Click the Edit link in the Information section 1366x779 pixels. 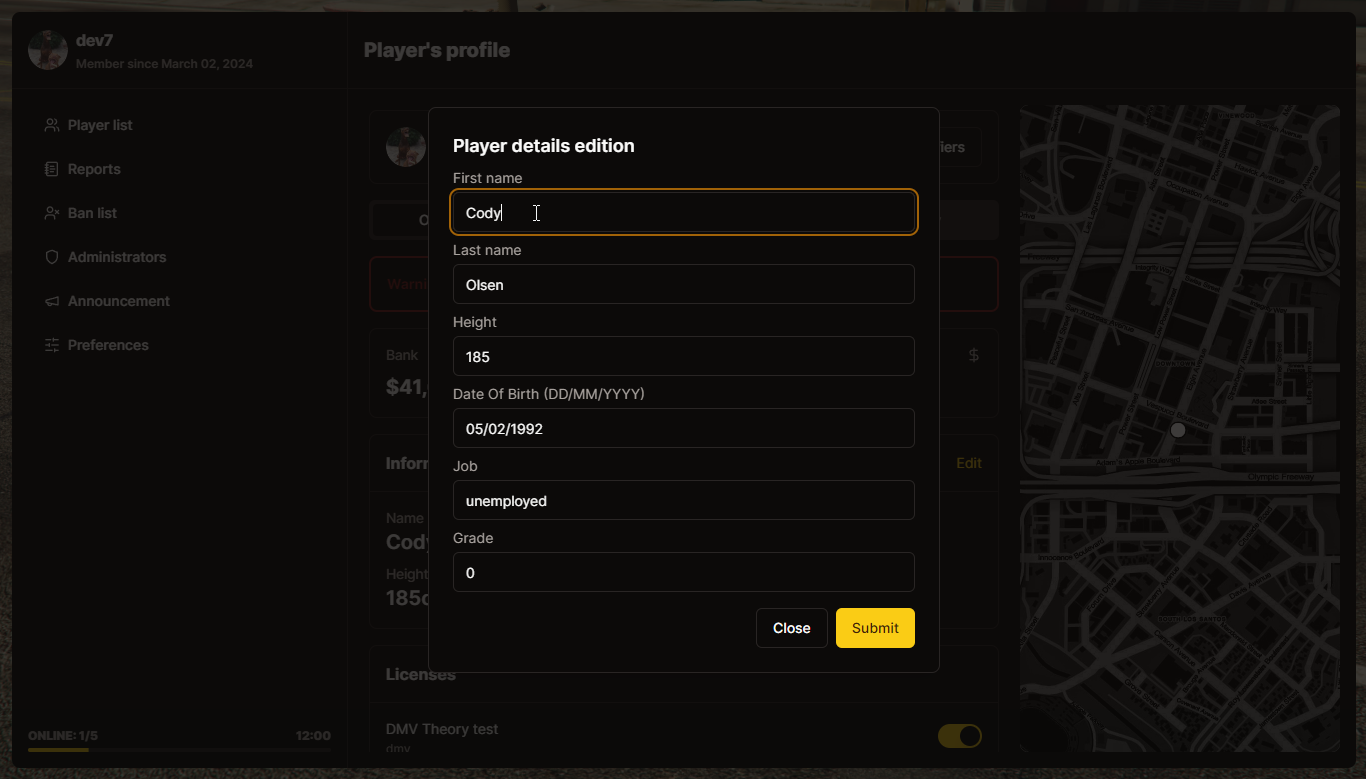968,463
